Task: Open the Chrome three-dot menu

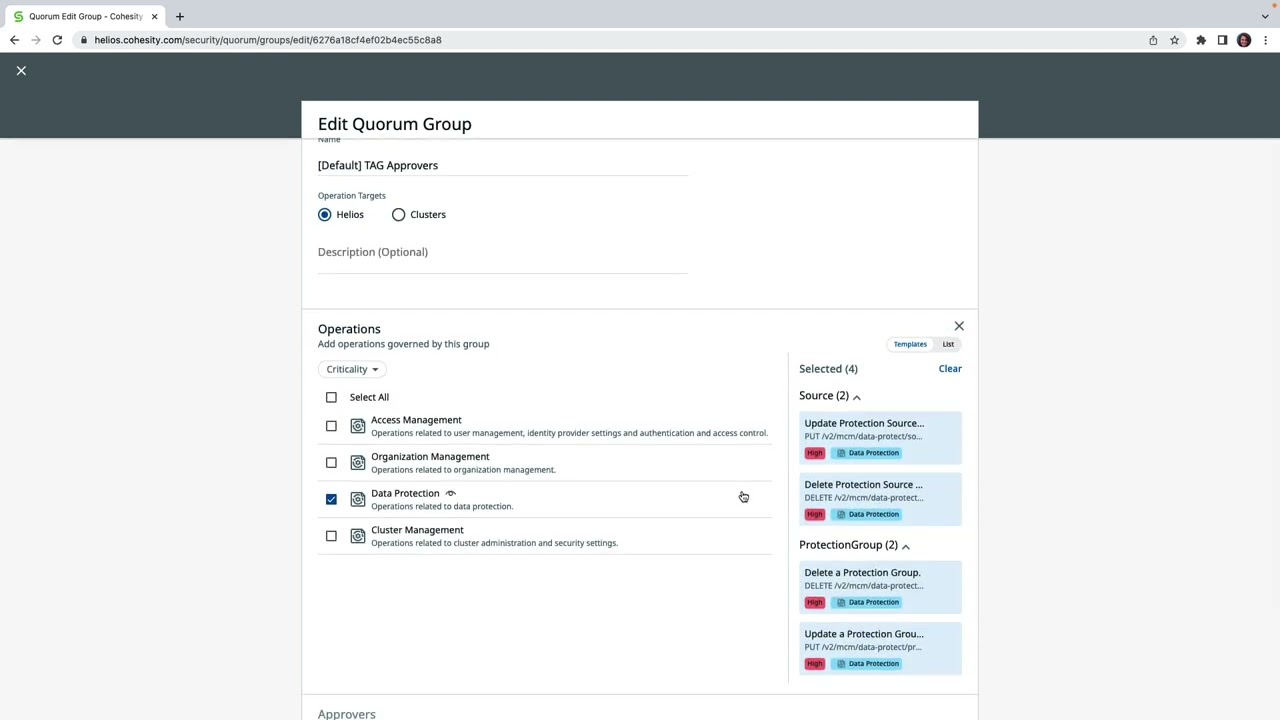Action: [x=1265, y=40]
